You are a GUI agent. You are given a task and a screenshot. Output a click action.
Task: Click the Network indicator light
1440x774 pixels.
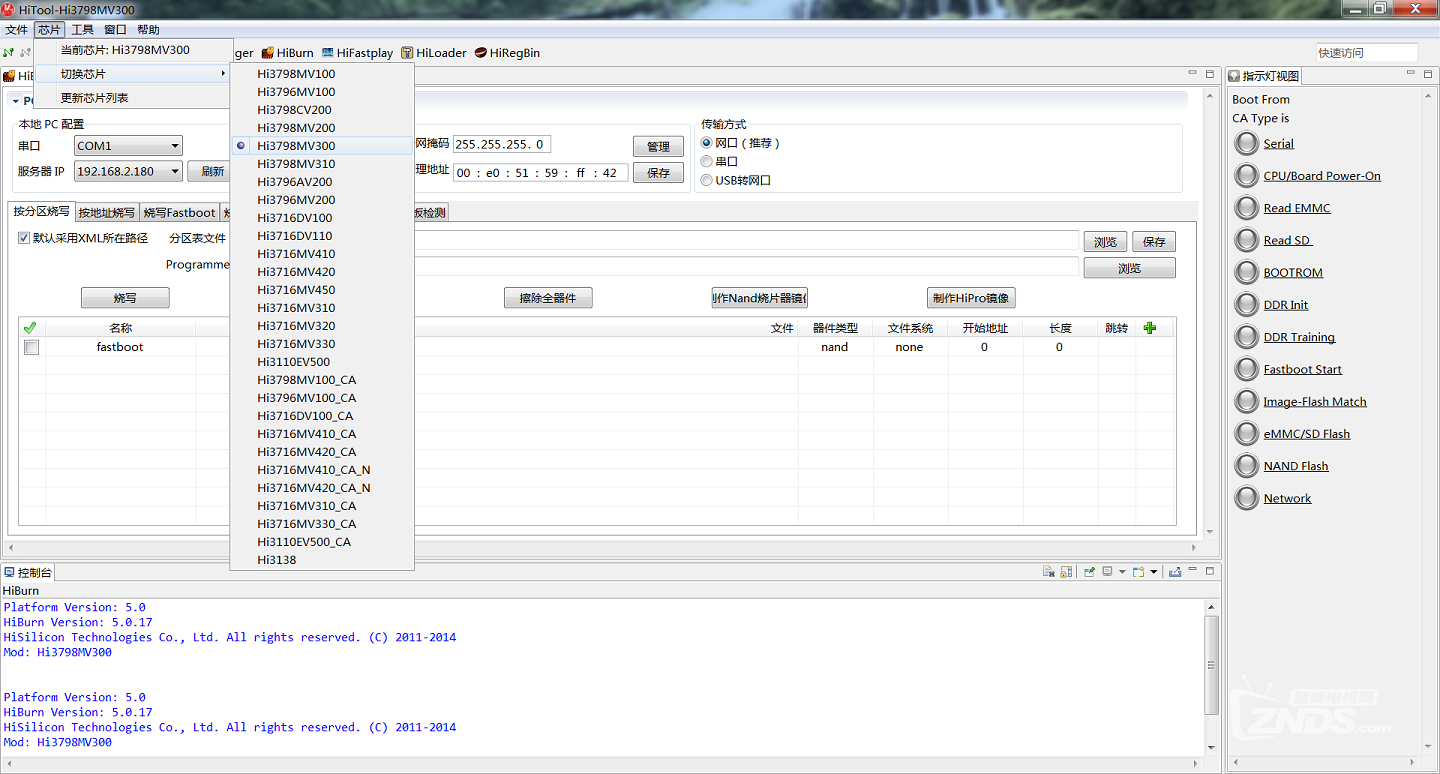[x=1246, y=498]
